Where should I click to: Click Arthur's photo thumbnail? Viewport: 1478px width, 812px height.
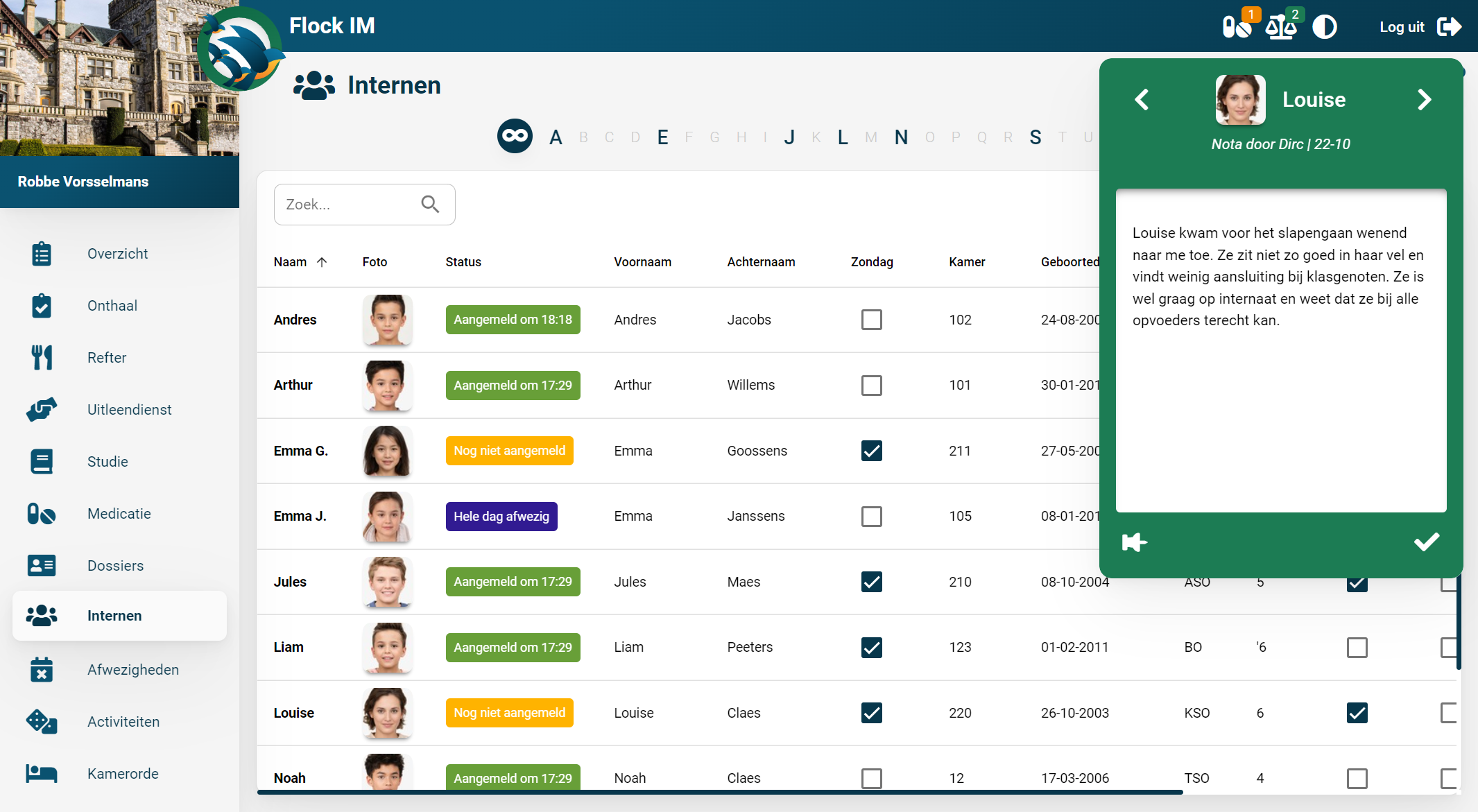387,386
